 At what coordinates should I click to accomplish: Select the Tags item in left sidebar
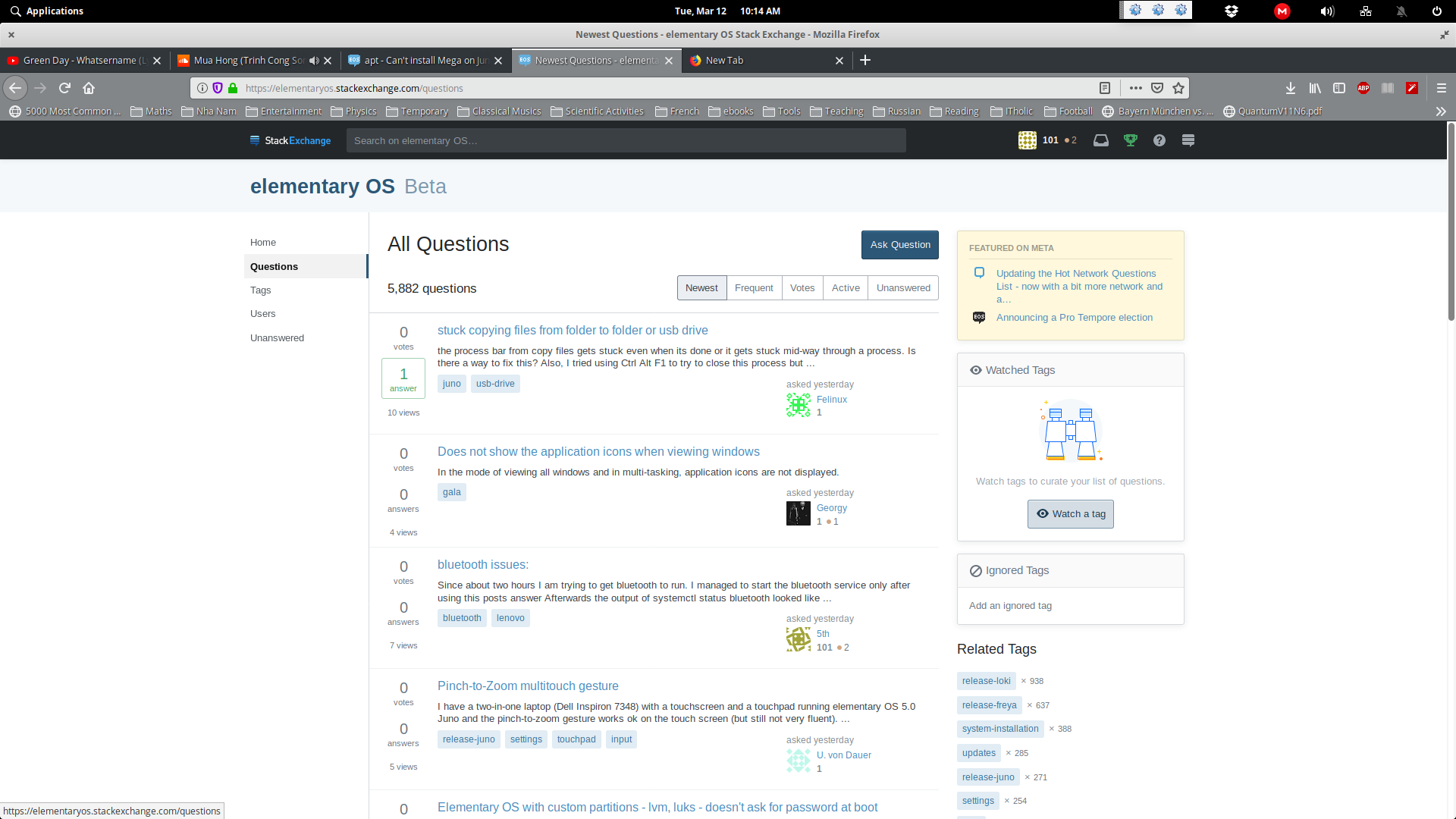coord(260,290)
